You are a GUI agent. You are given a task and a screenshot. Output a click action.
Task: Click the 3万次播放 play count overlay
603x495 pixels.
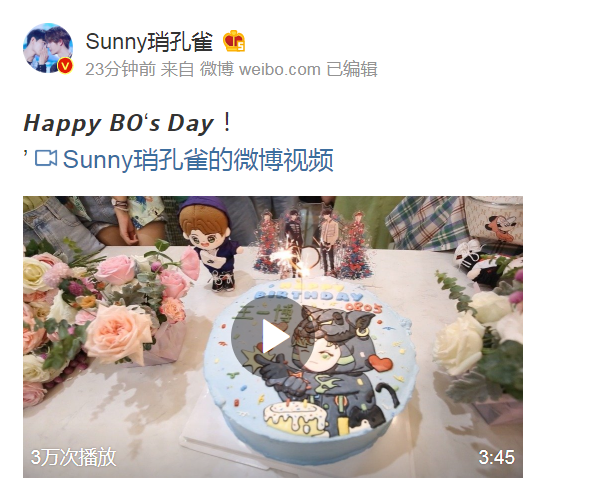(x=73, y=457)
